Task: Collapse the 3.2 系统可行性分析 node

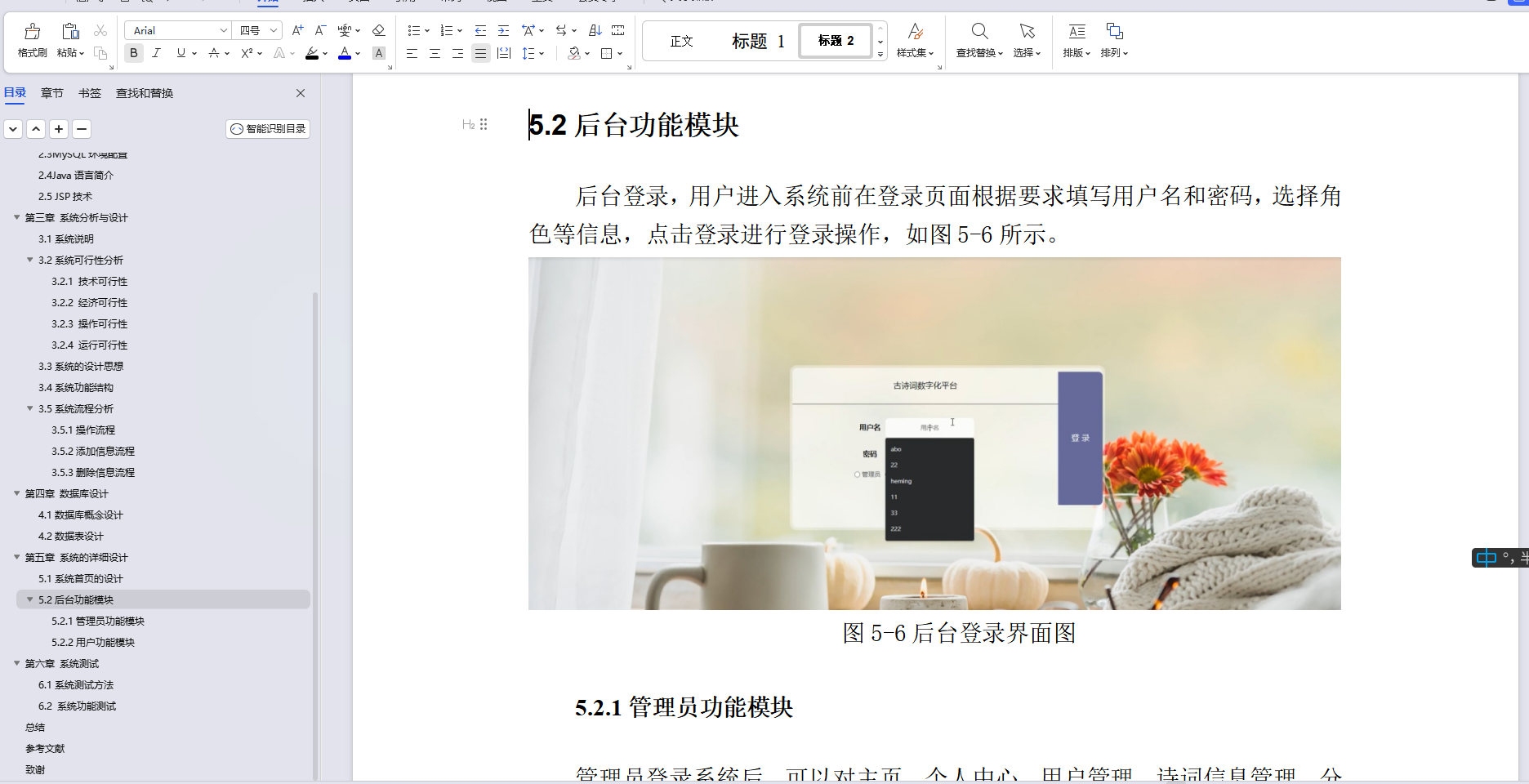Action: [30, 260]
